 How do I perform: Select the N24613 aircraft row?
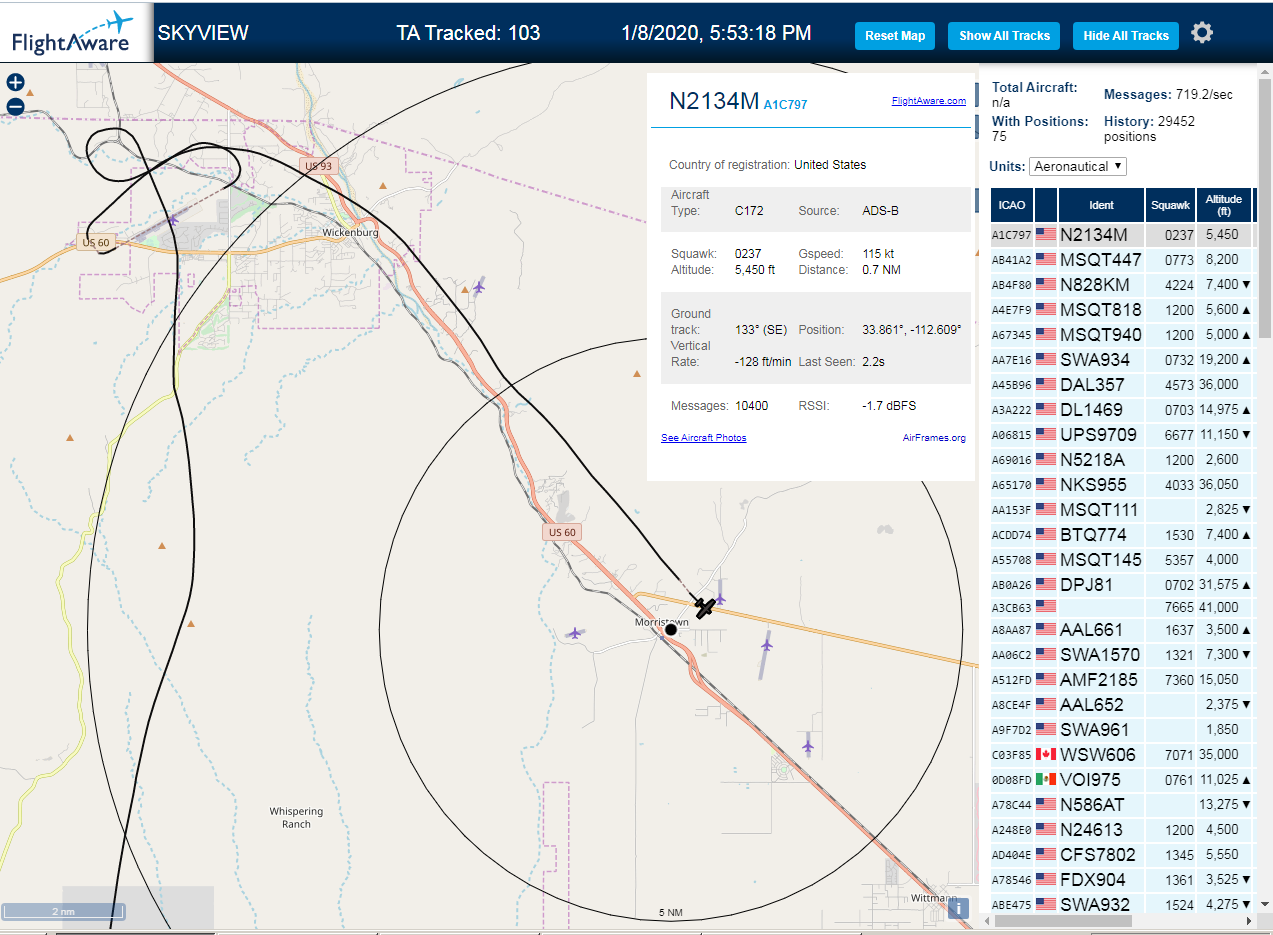coord(1123,829)
